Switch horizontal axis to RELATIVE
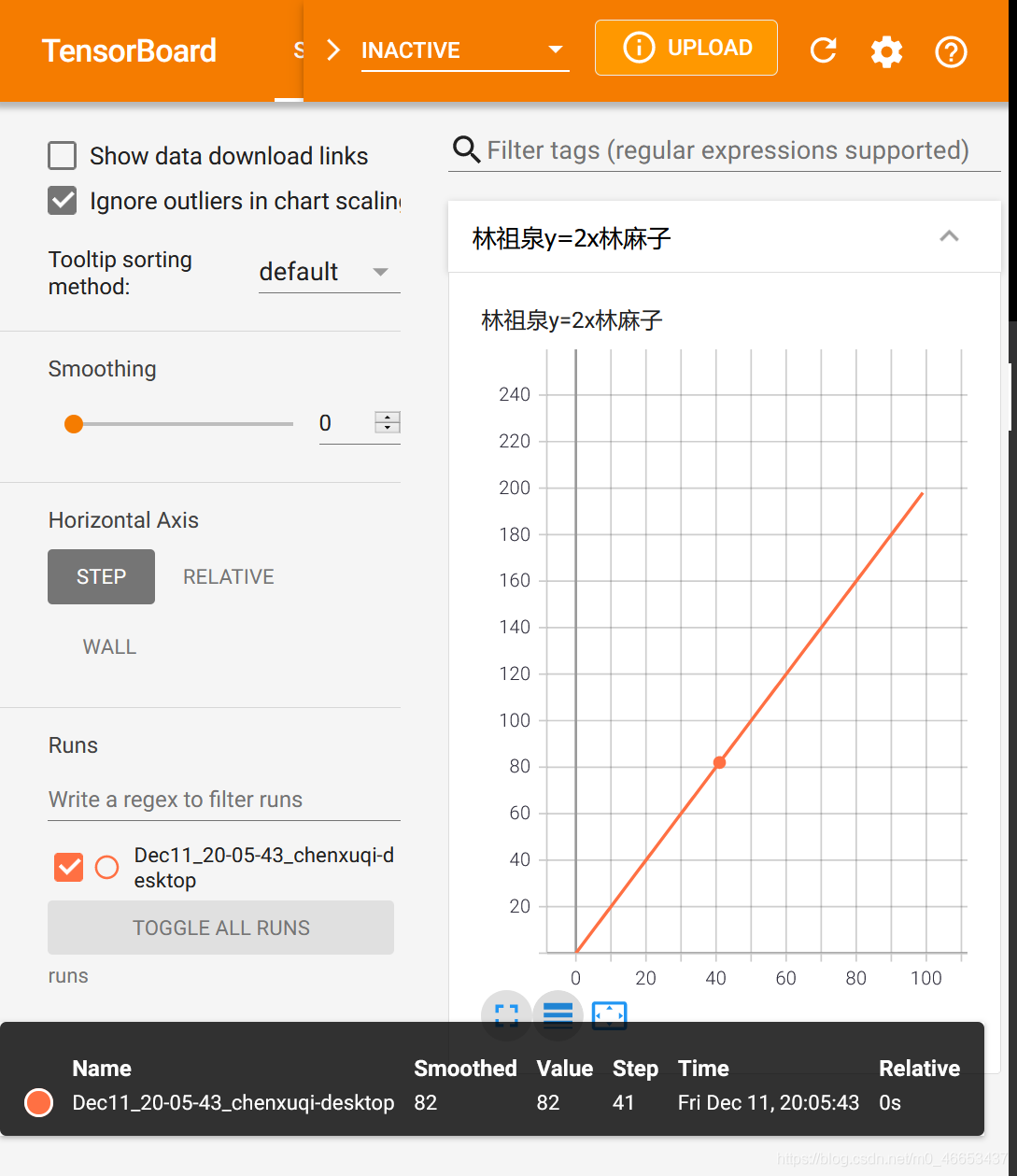Viewport: 1017px width, 1176px height. click(228, 576)
